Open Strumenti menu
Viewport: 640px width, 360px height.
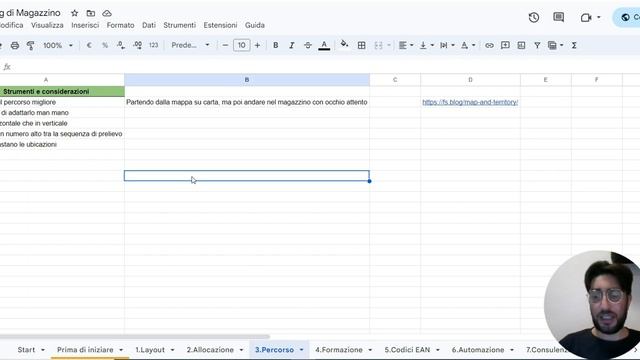click(x=180, y=25)
